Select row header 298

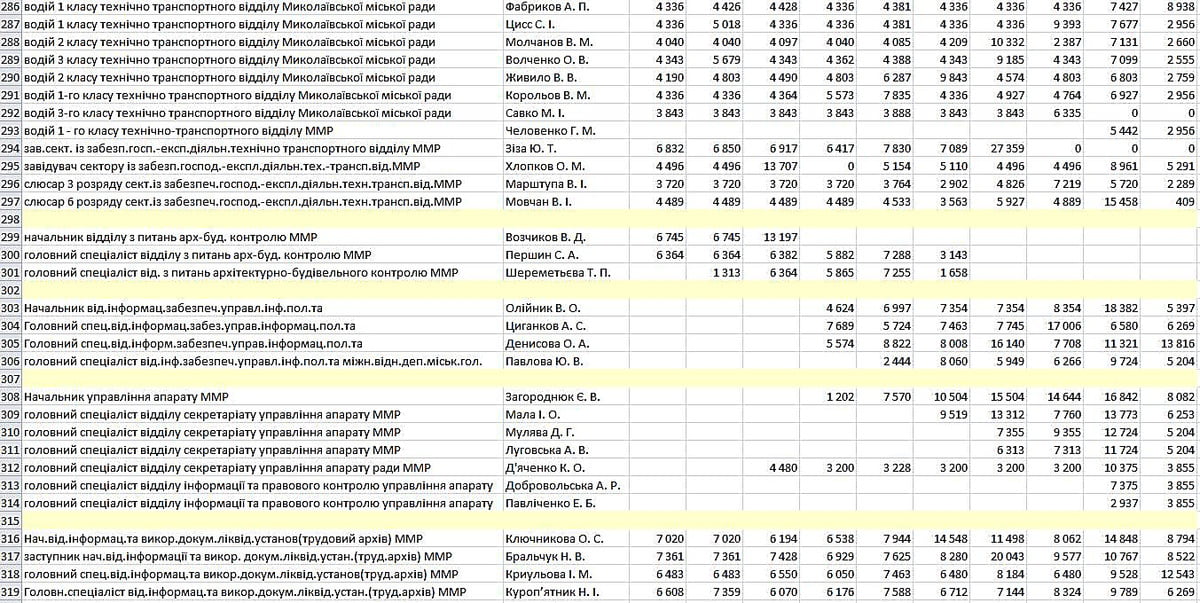[x=11, y=218]
